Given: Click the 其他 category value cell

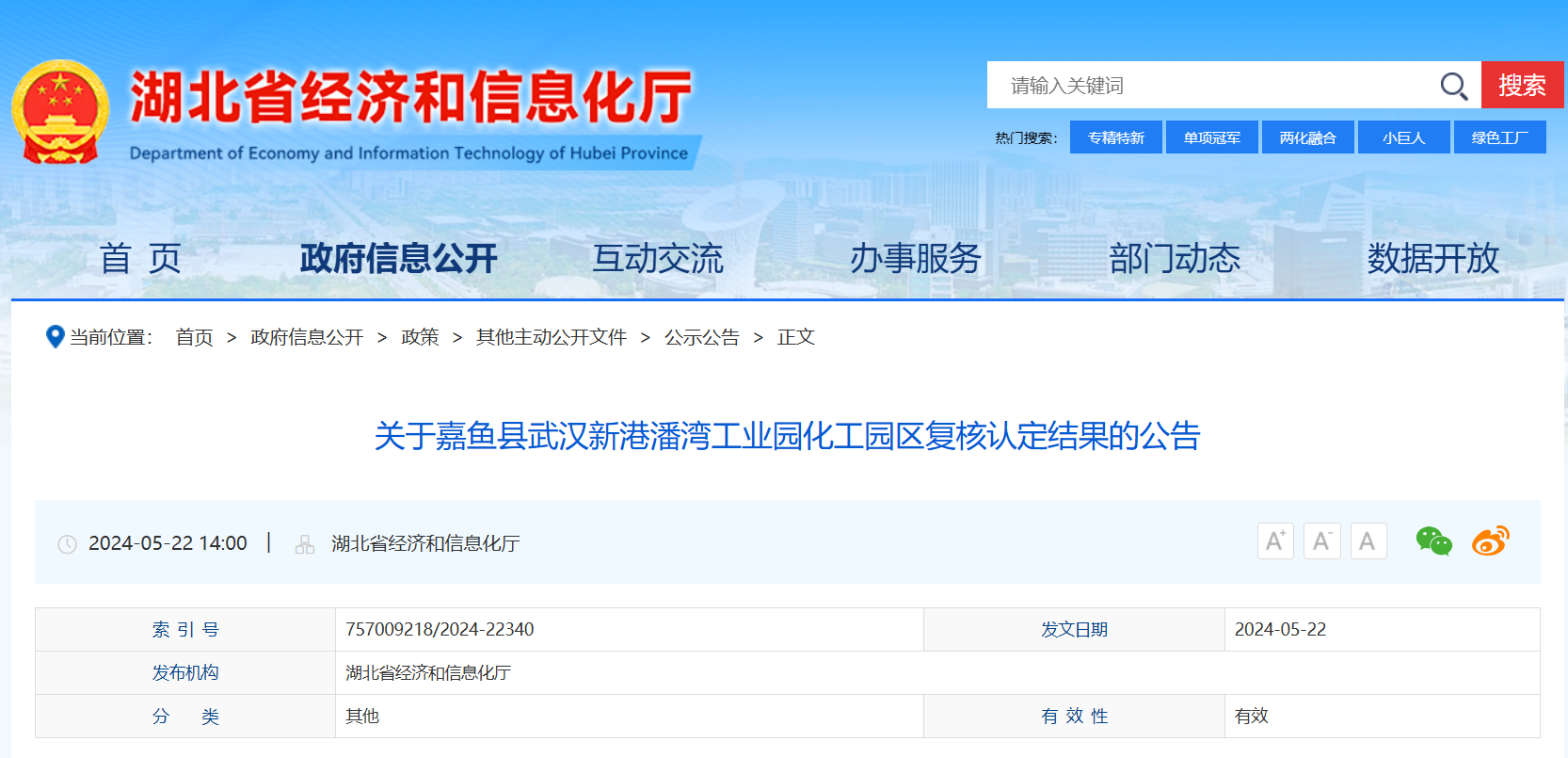Looking at the screenshot, I should [x=630, y=716].
